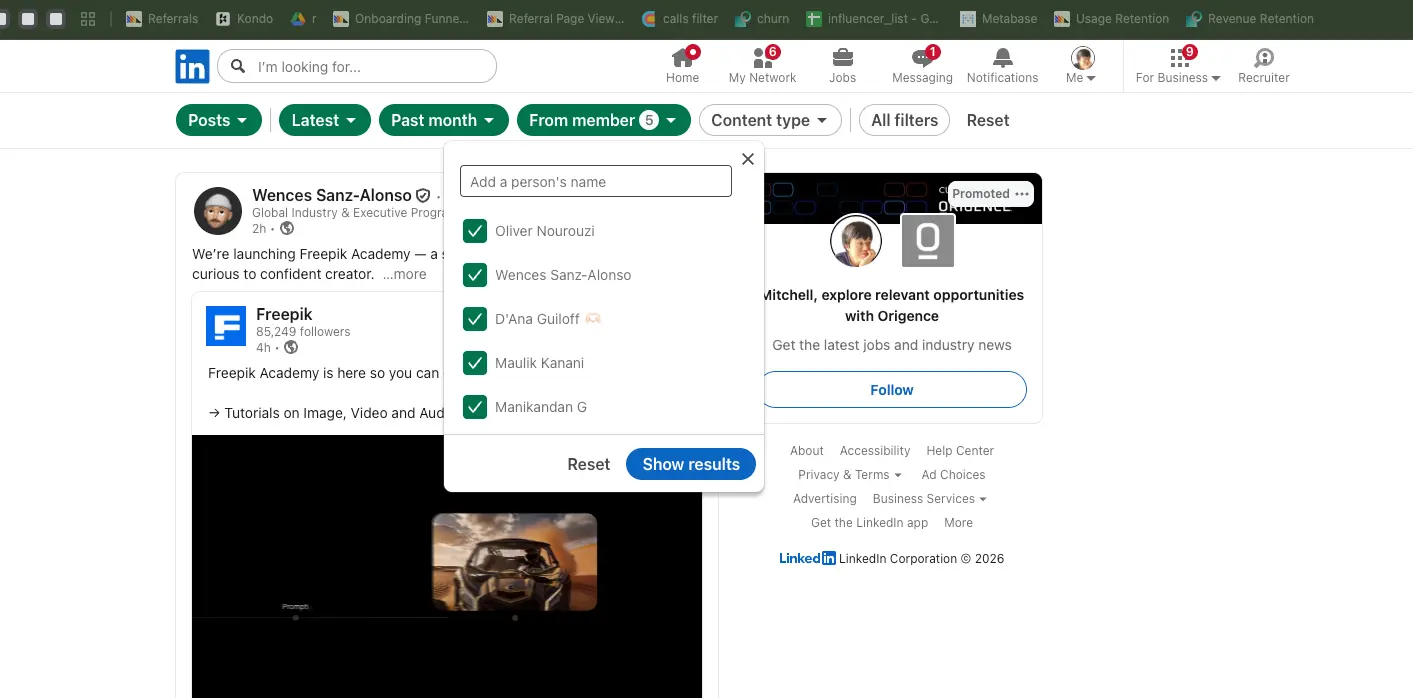1413x698 pixels.
Task: Expand post text with '...more'
Action: (x=404, y=274)
